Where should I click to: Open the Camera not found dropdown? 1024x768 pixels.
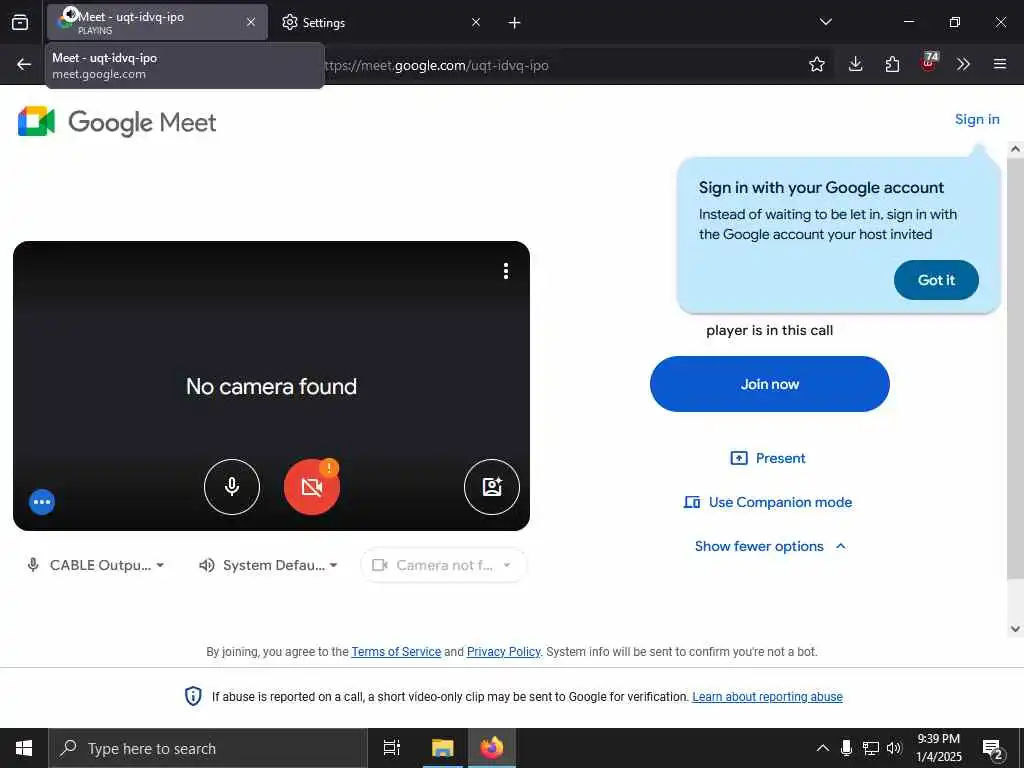click(443, 566)
